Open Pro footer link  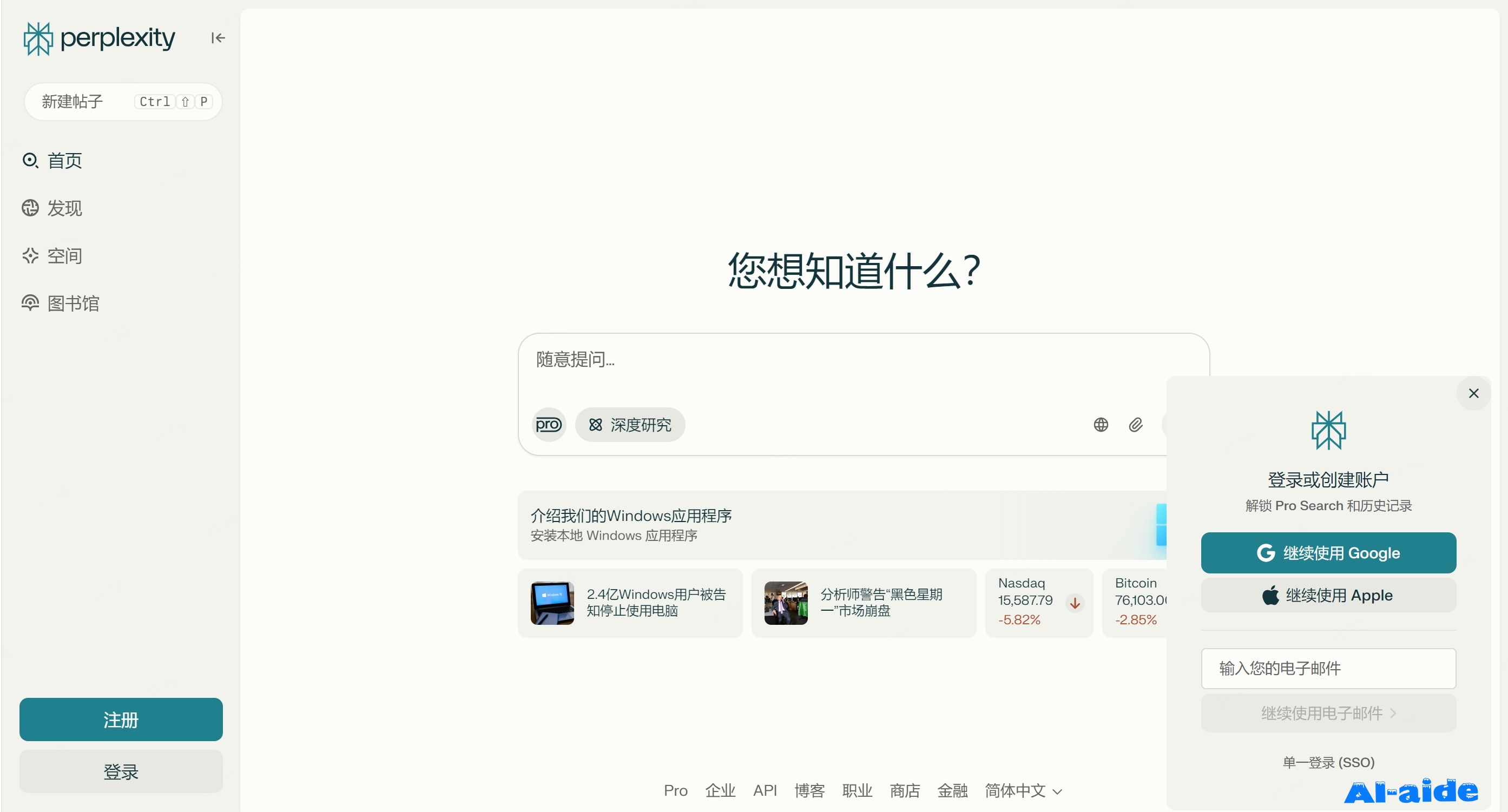coord(676,790)
